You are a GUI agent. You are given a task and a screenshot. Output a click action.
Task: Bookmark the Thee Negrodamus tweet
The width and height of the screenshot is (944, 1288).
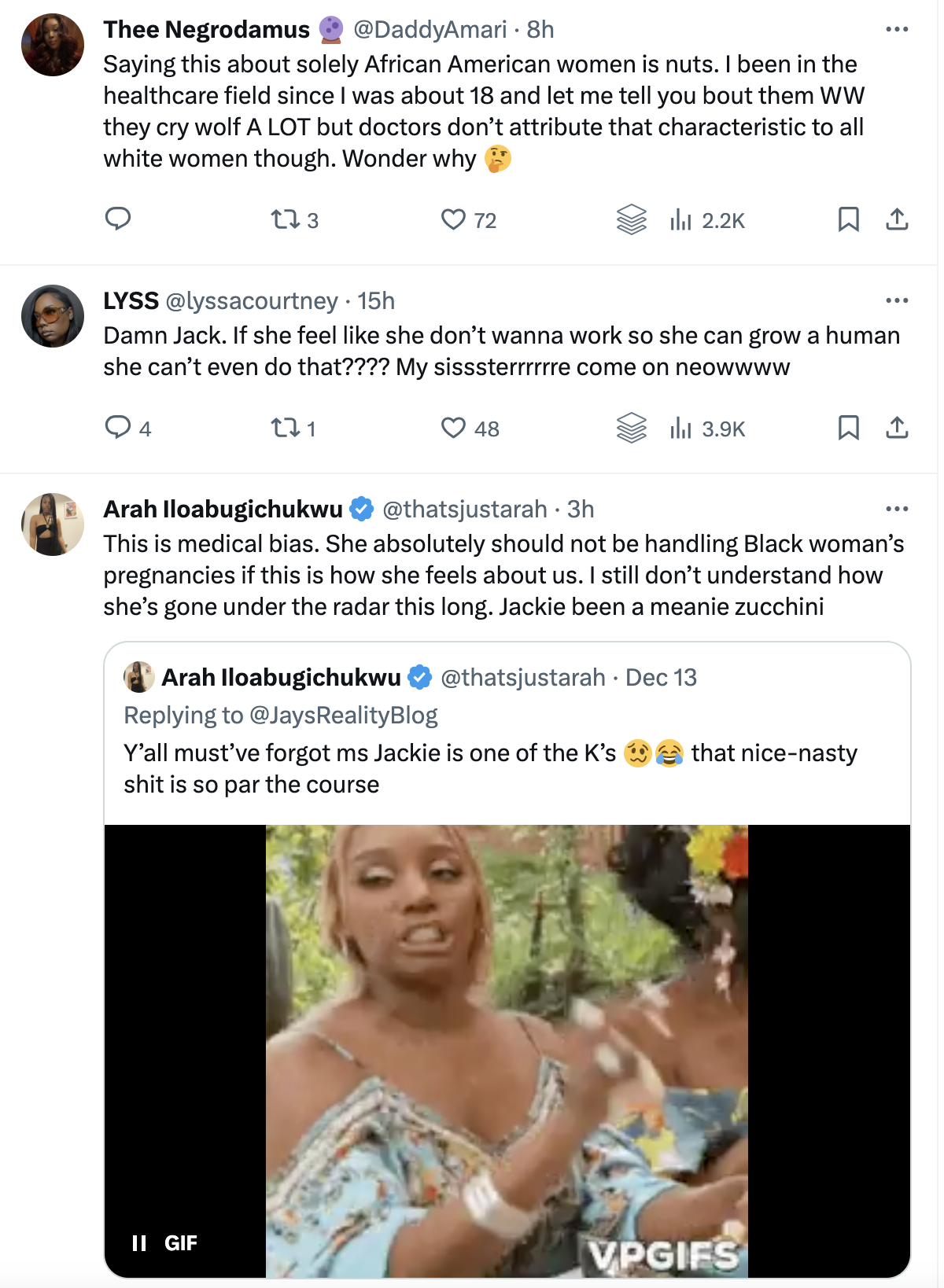click(x=848, y=219)
